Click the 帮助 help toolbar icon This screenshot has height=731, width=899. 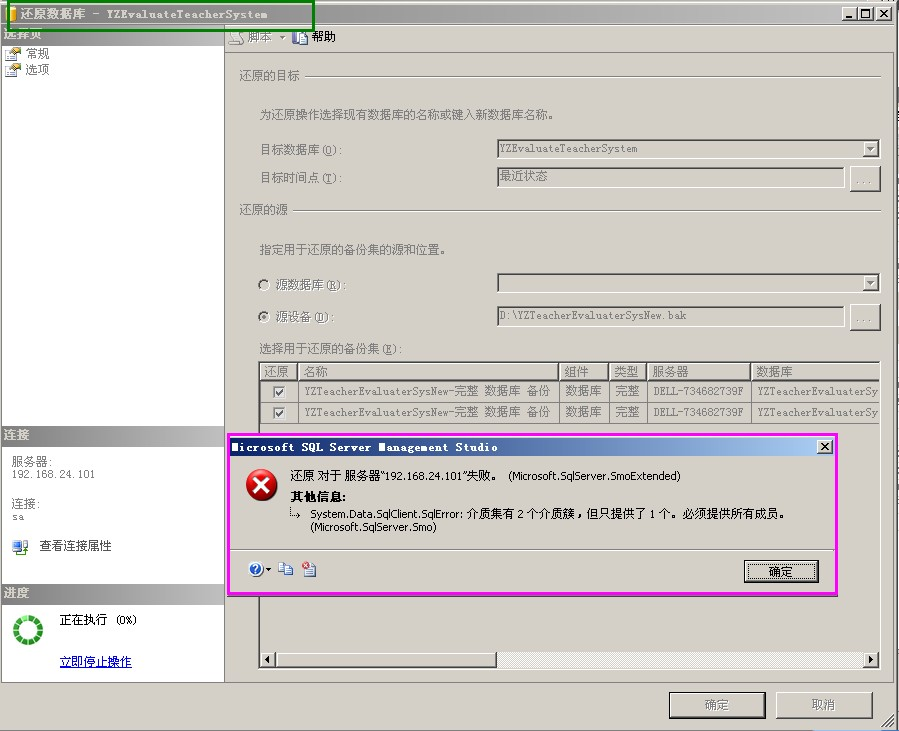pos(299,38)
